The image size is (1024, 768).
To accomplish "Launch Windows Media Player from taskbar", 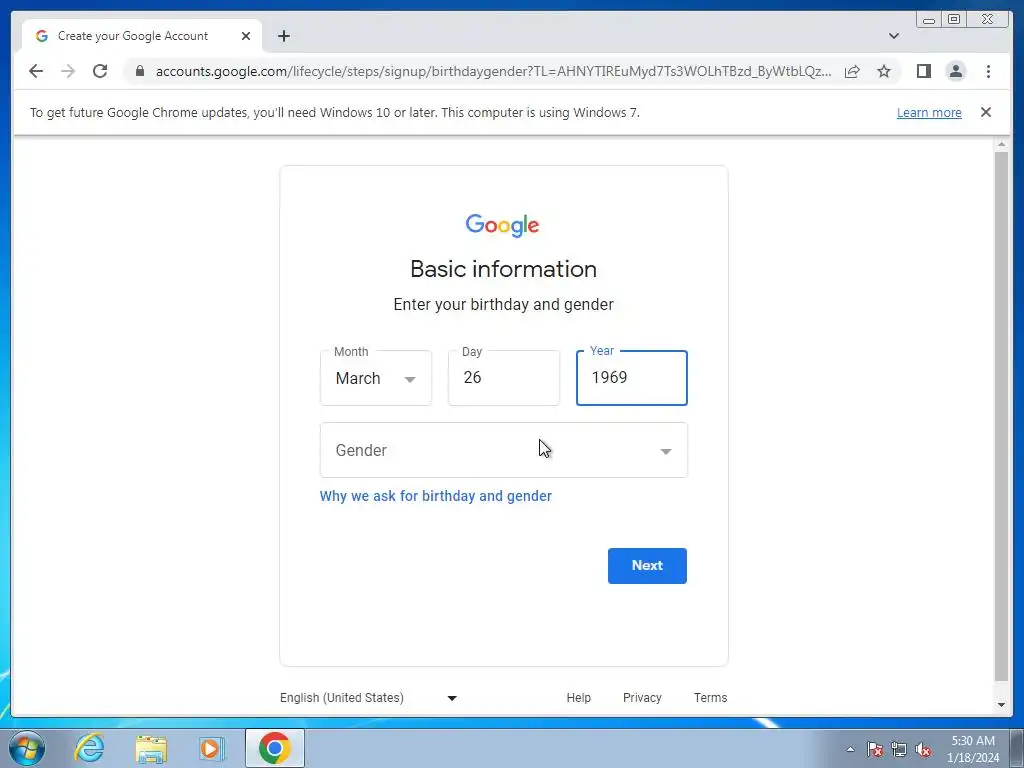I will (x=212, y=748).
